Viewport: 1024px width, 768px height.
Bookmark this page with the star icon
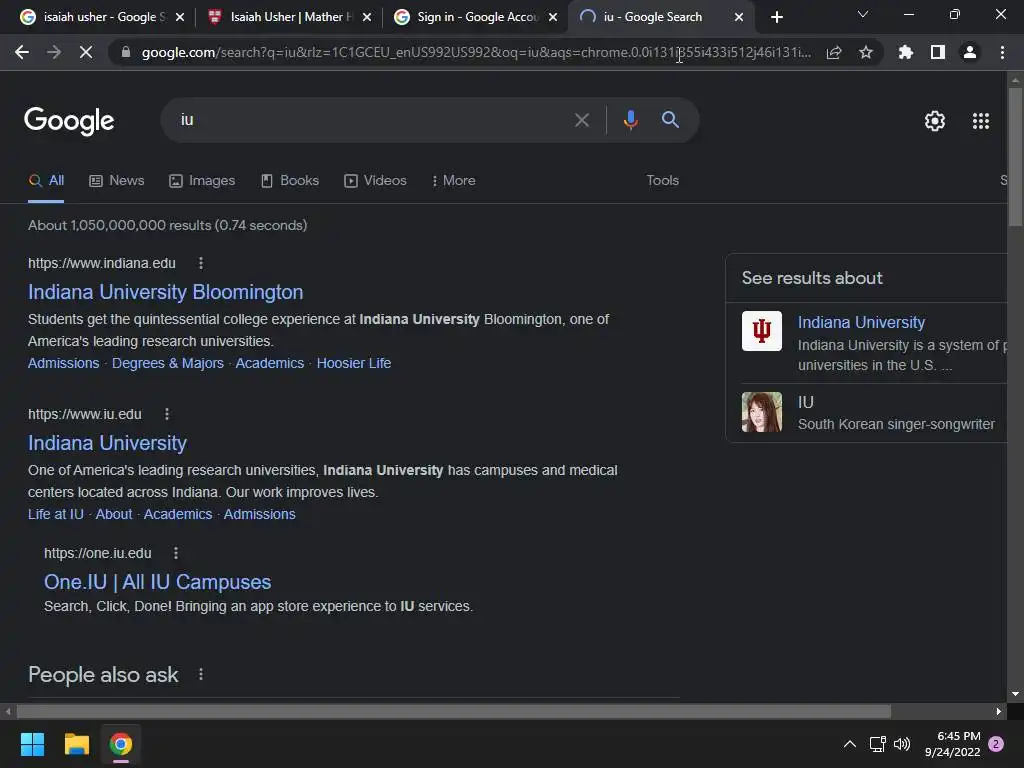pyautogui.click(x=866, y=52)
